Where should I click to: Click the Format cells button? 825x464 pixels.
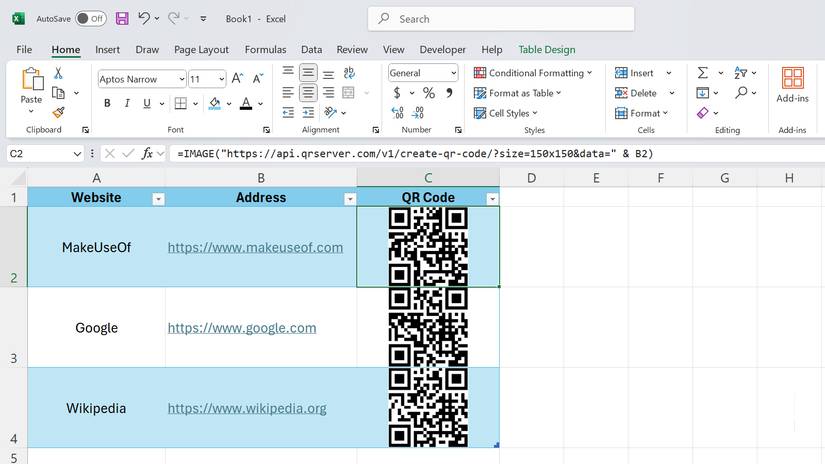(641, 113)
